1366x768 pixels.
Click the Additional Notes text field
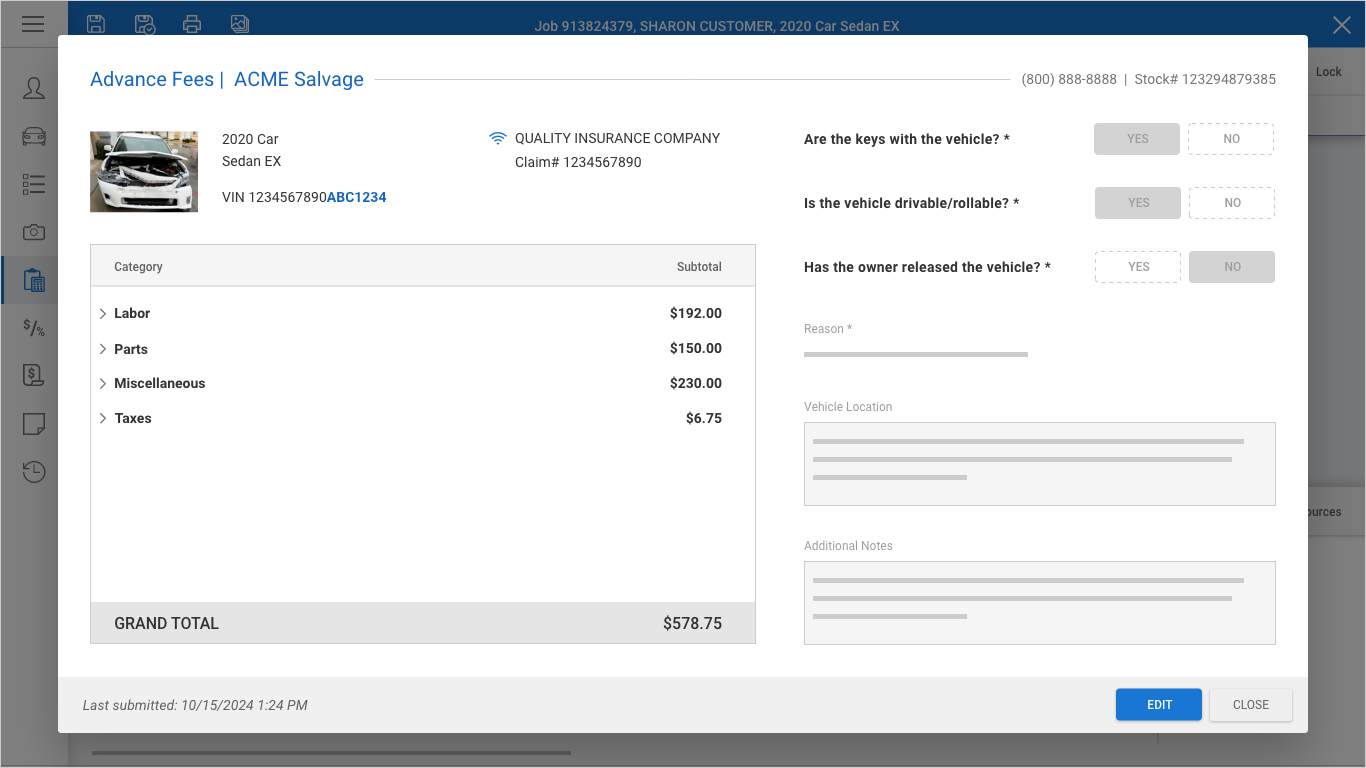(1039, 602)
